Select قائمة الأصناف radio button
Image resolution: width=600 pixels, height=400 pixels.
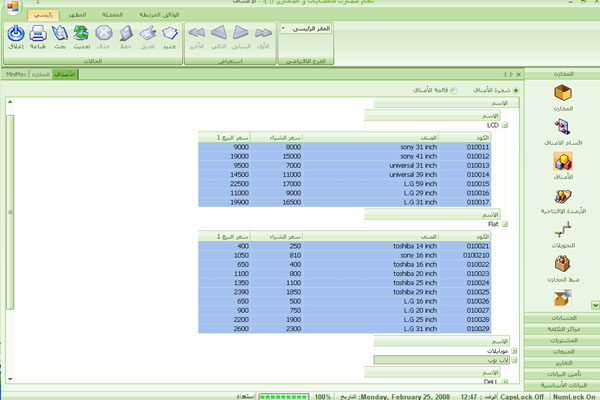tap(452, 90)
